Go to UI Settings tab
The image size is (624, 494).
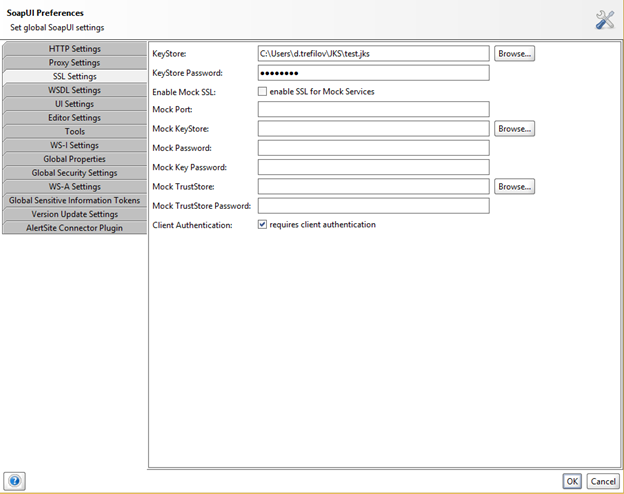[x=74, y=104]
